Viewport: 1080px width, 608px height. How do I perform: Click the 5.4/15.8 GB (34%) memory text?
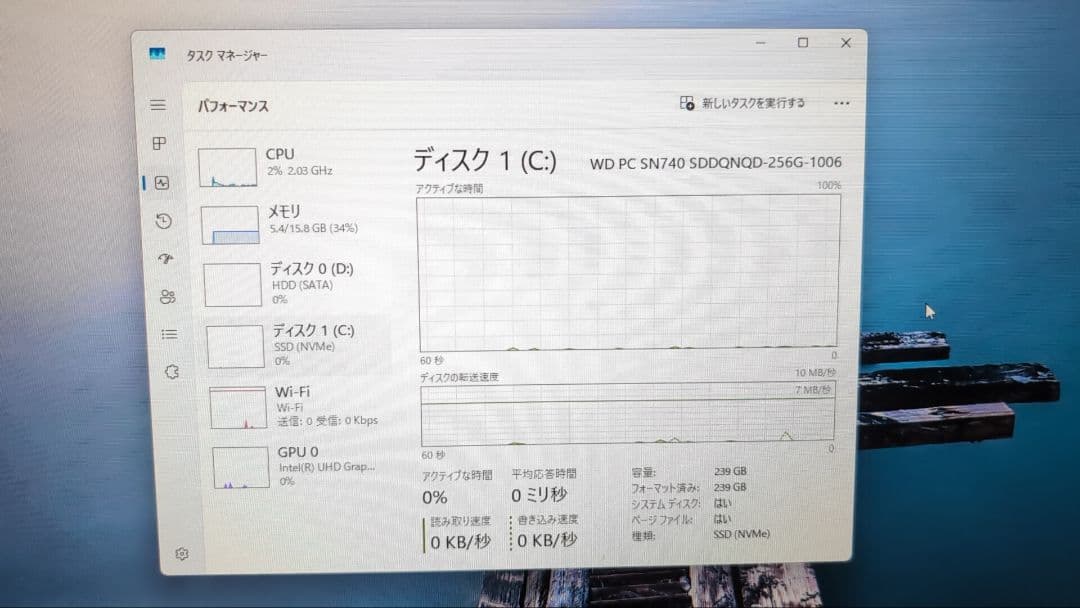313,228
